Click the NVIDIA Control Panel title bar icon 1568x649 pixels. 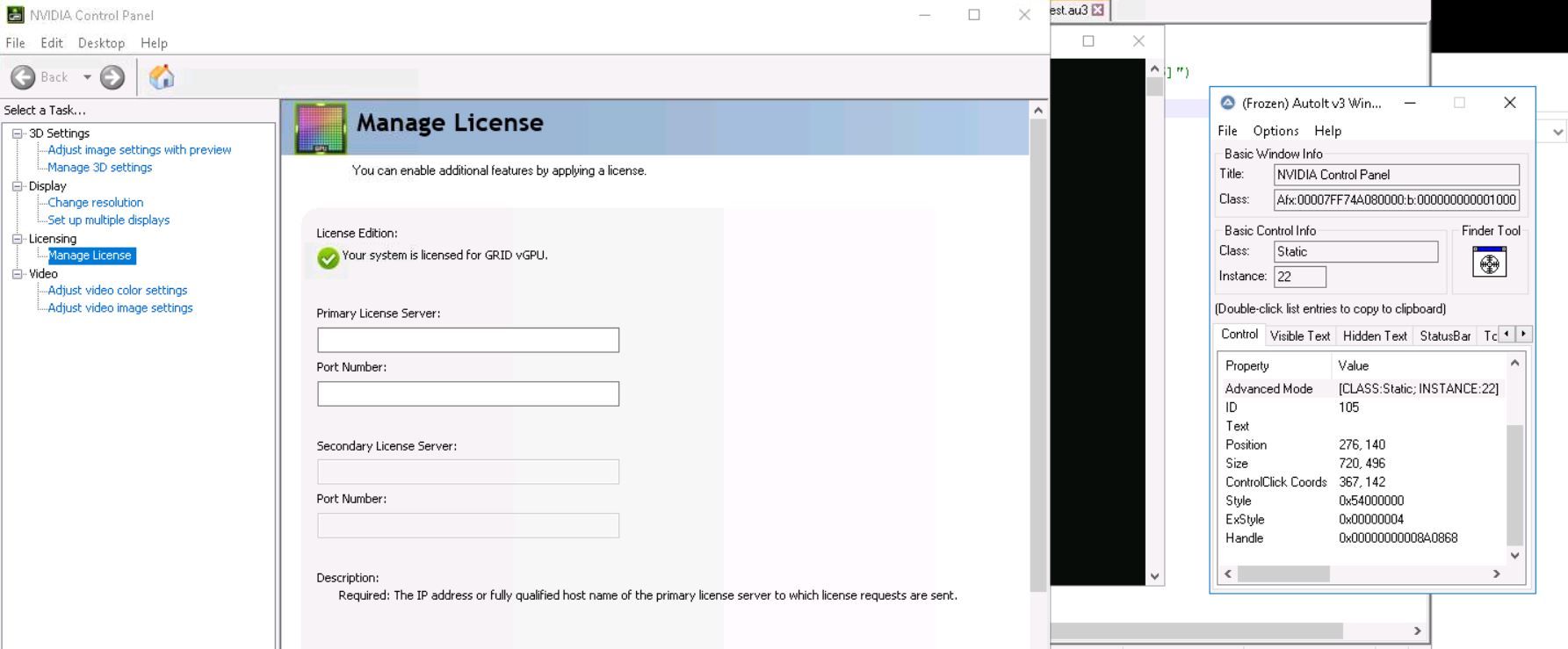click(x=15, y=15)
